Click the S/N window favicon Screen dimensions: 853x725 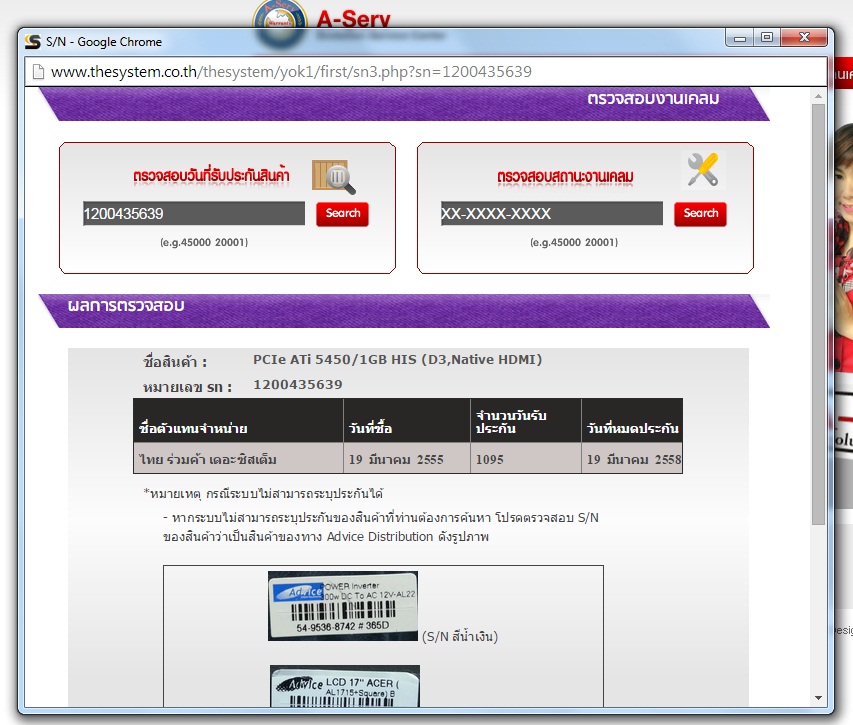(33, 42)
